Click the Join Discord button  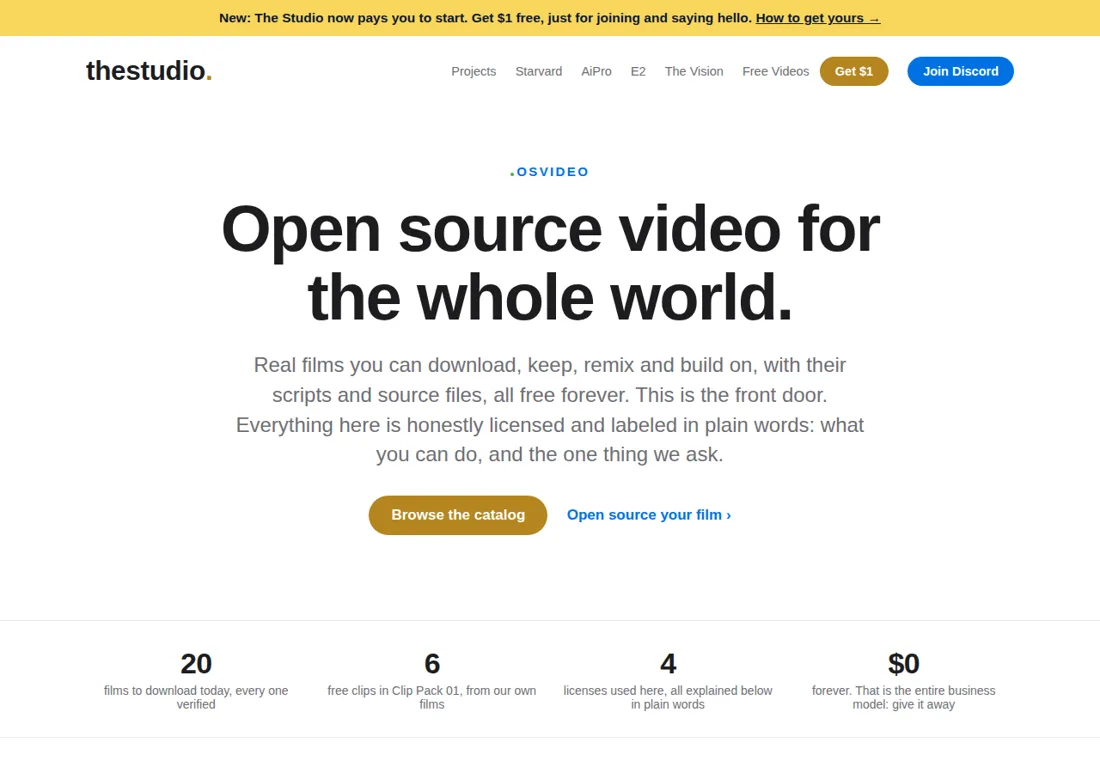coord(960,72)
